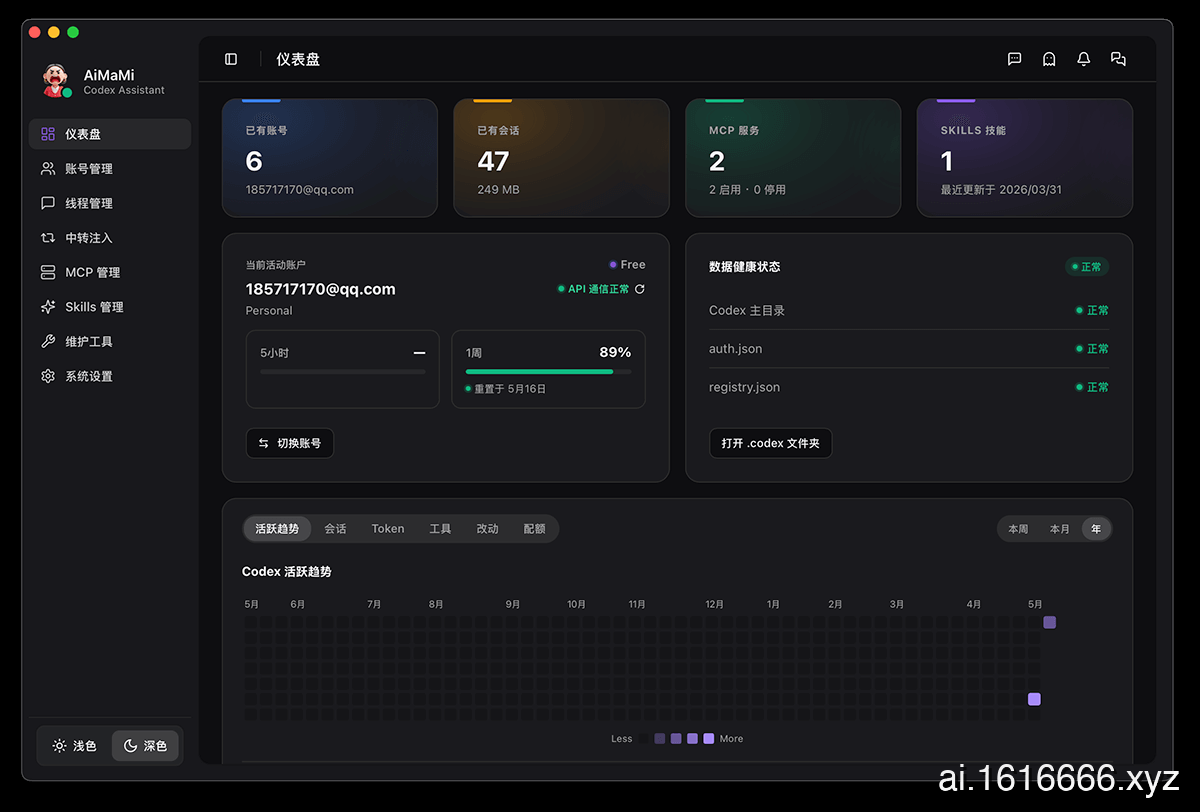The image size is (1200, 812).
Task: Click the 系统设置 gear icon
Action: point(48,376)
